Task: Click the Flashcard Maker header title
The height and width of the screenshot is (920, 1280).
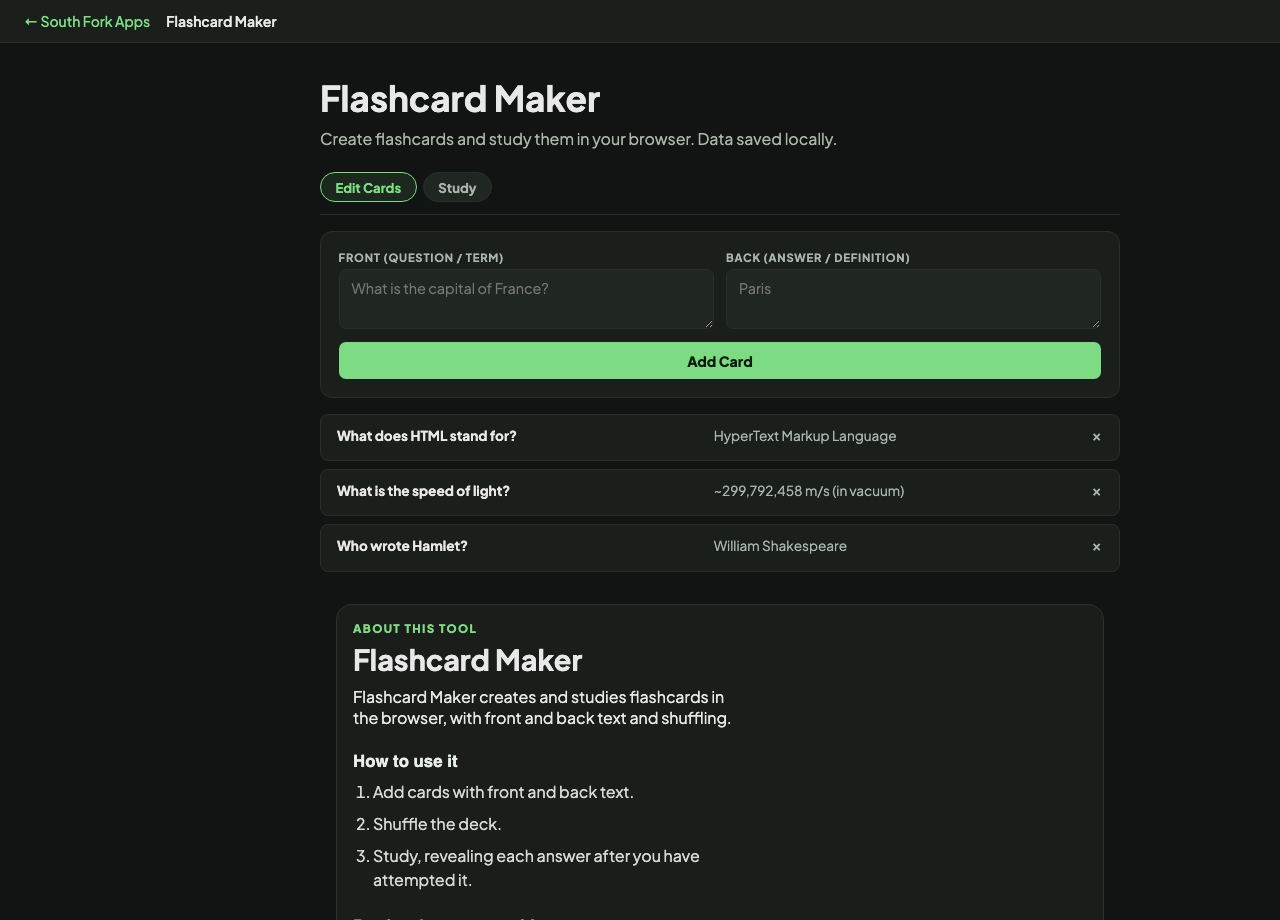Action: point(221,21)
